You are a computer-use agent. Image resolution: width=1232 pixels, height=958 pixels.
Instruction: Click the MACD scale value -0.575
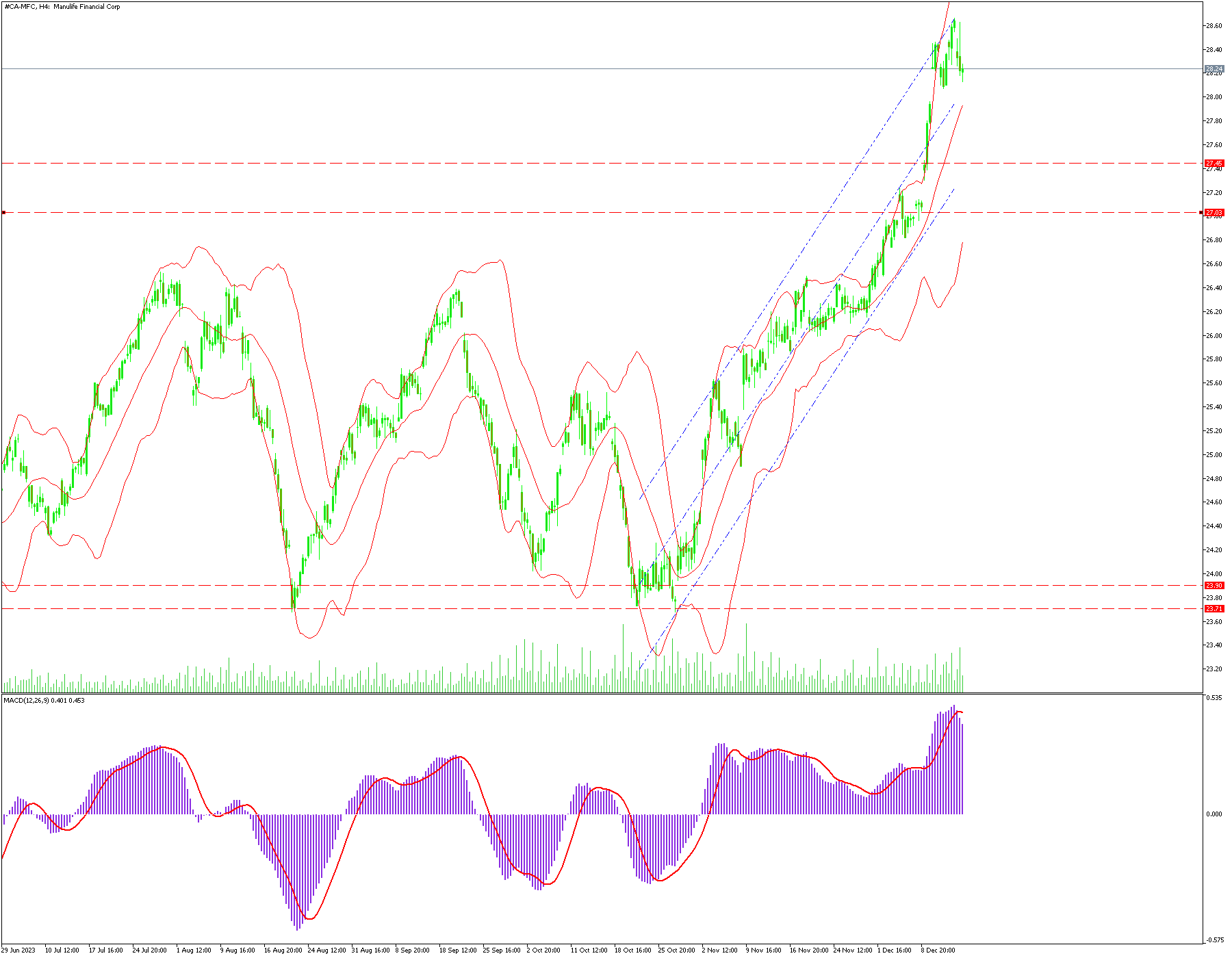pyautogui.click(x=1214, y=940)
